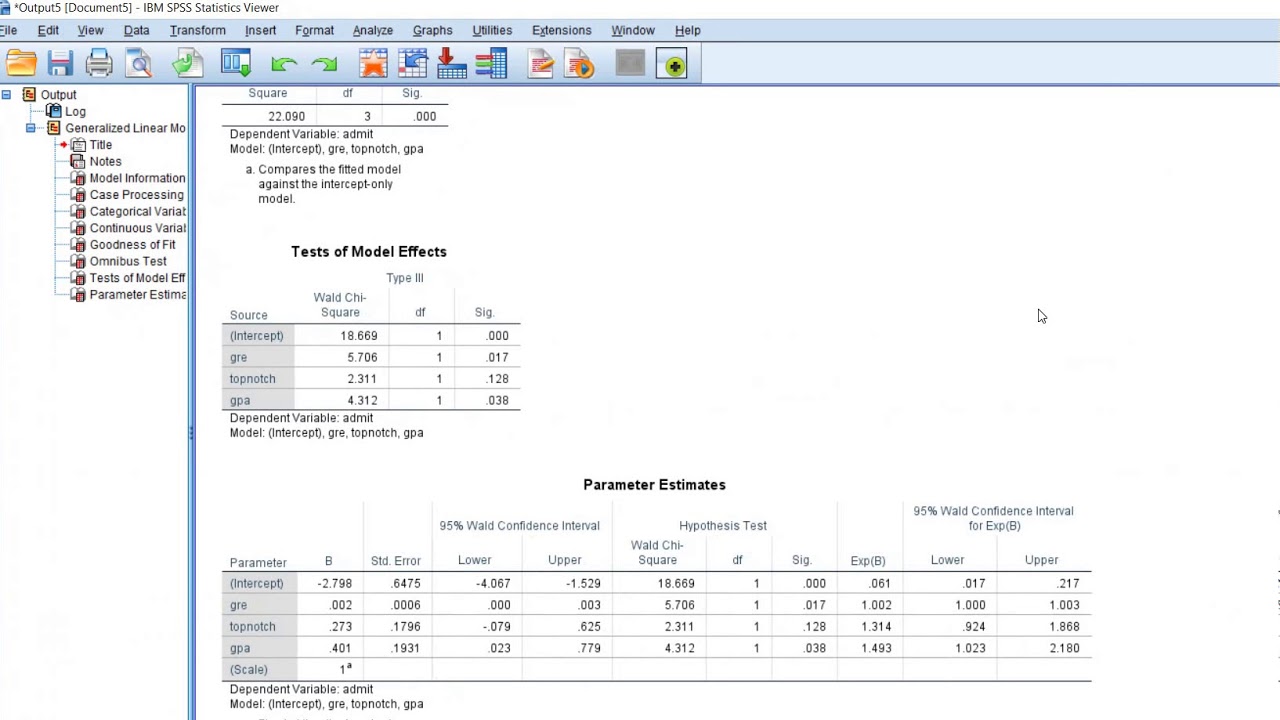Open the Edit menu

pyautogui.click(x=48, y=30)
